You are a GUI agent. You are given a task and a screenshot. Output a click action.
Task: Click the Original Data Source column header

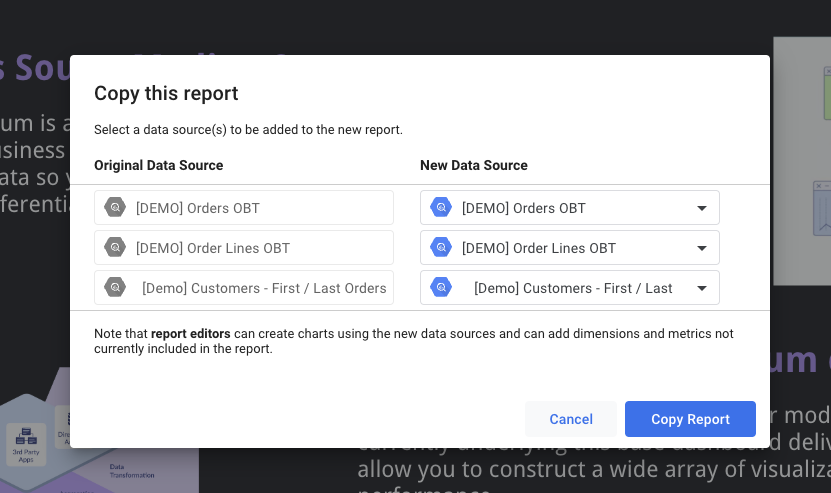pyautogui.click(x=158, y=165)
